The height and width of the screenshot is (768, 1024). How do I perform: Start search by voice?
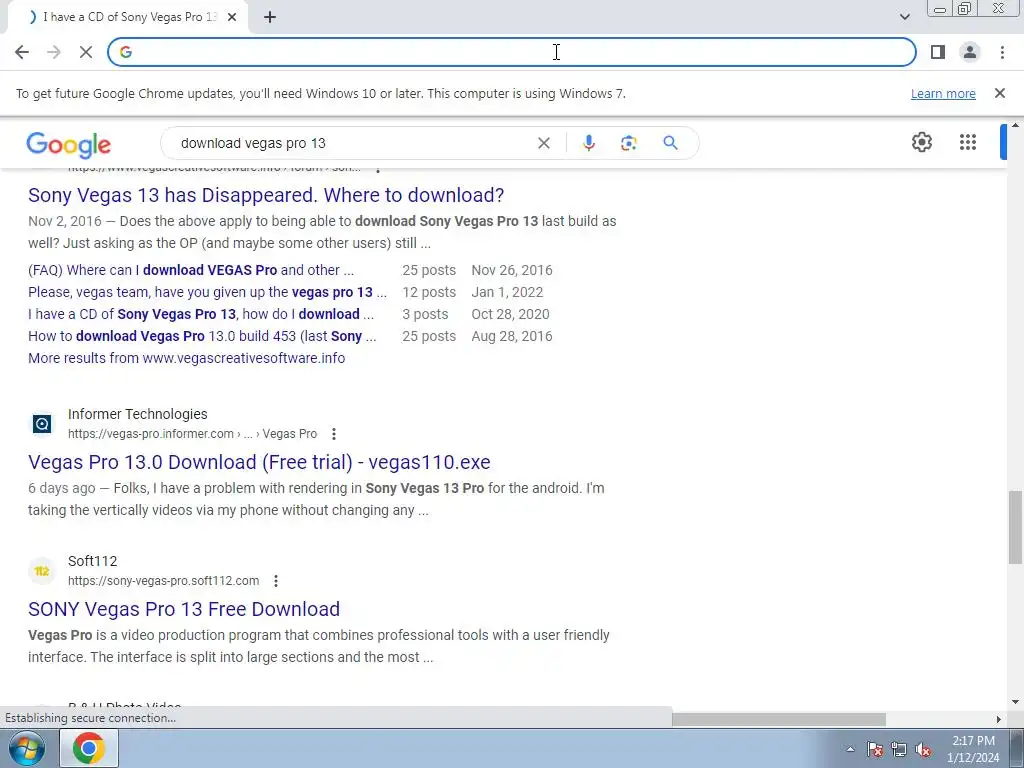(x=588, y=143)
